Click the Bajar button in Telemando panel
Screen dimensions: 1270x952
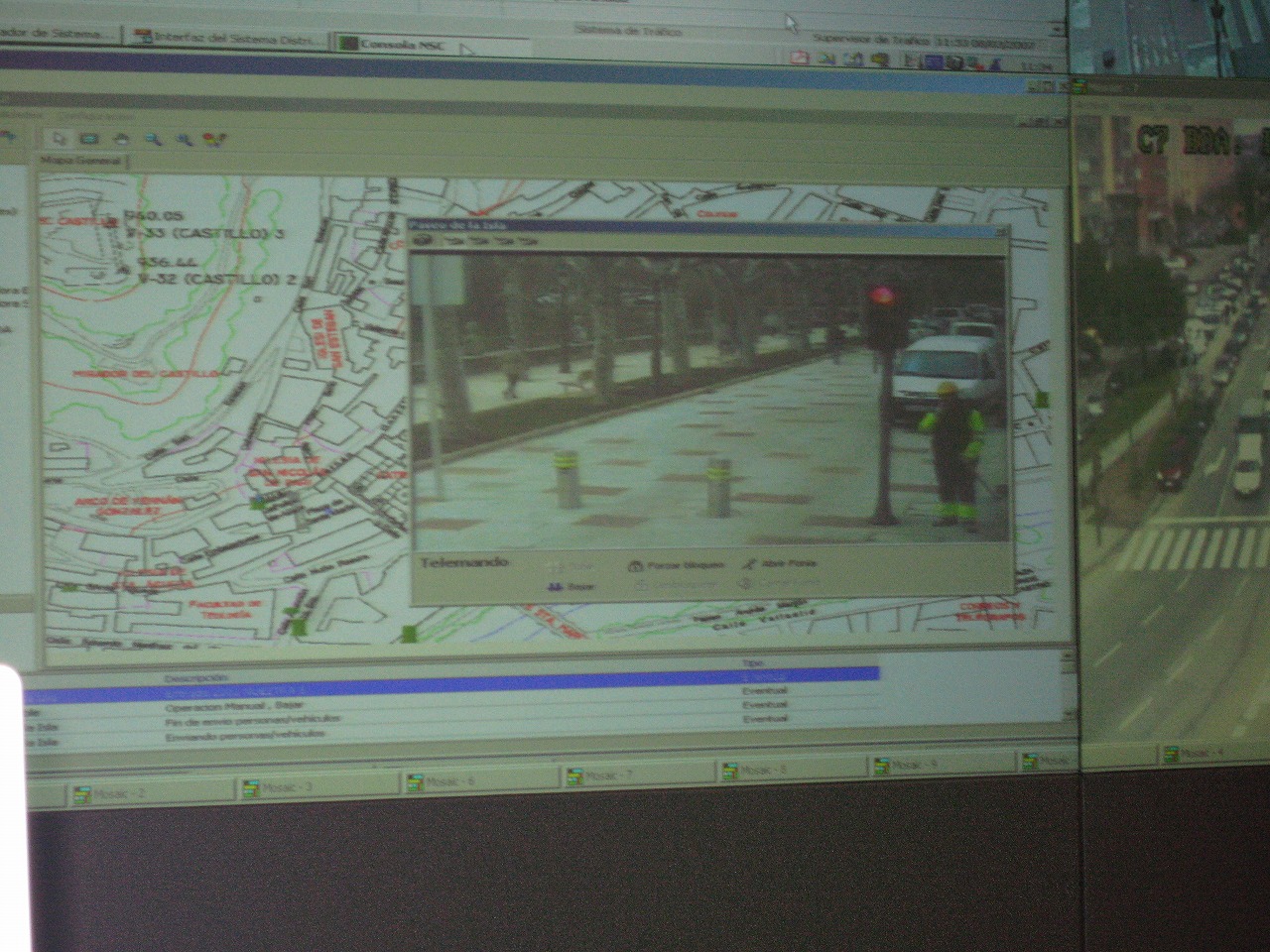point(571,587)
